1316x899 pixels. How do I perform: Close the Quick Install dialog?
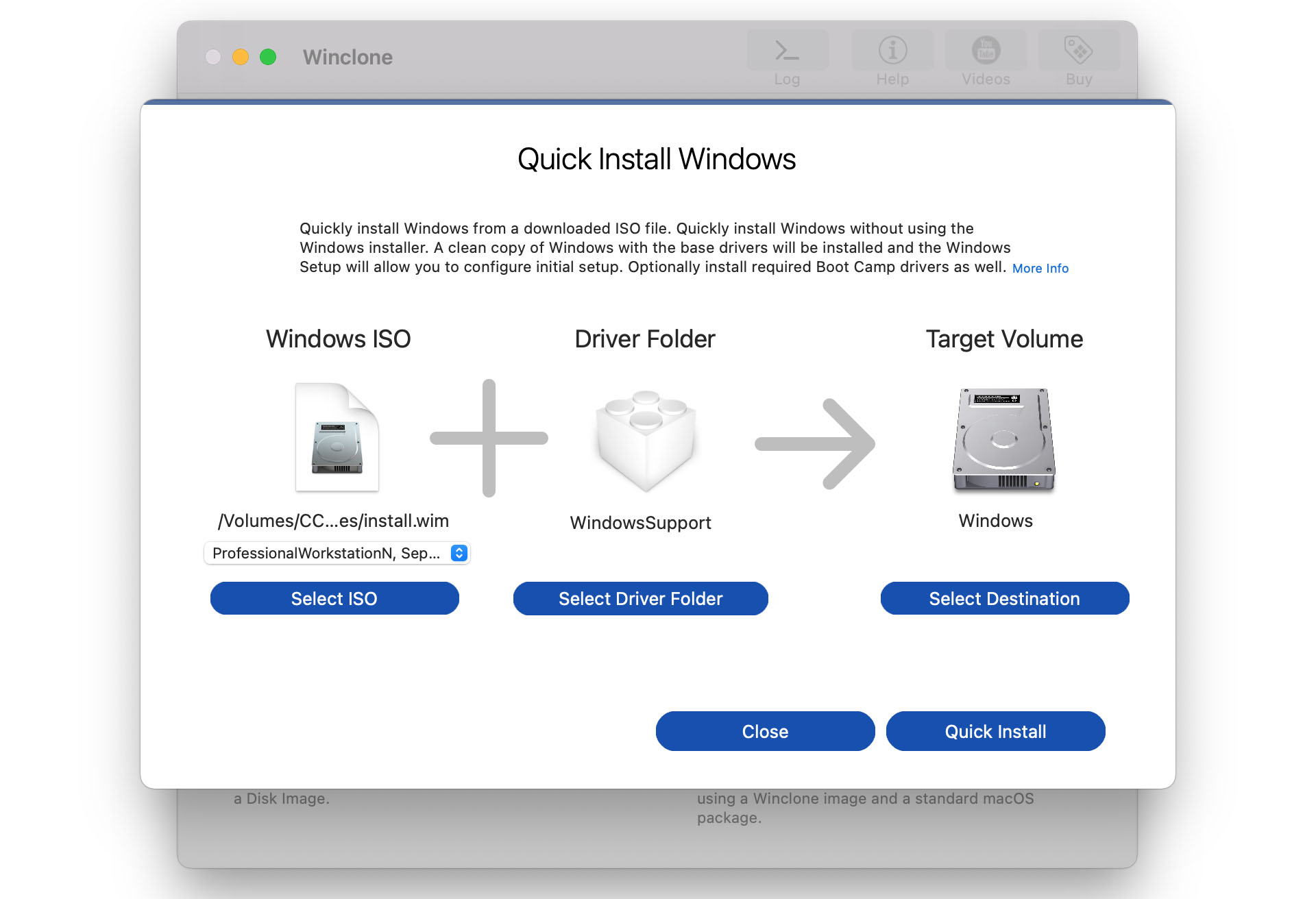click(765, 731)
